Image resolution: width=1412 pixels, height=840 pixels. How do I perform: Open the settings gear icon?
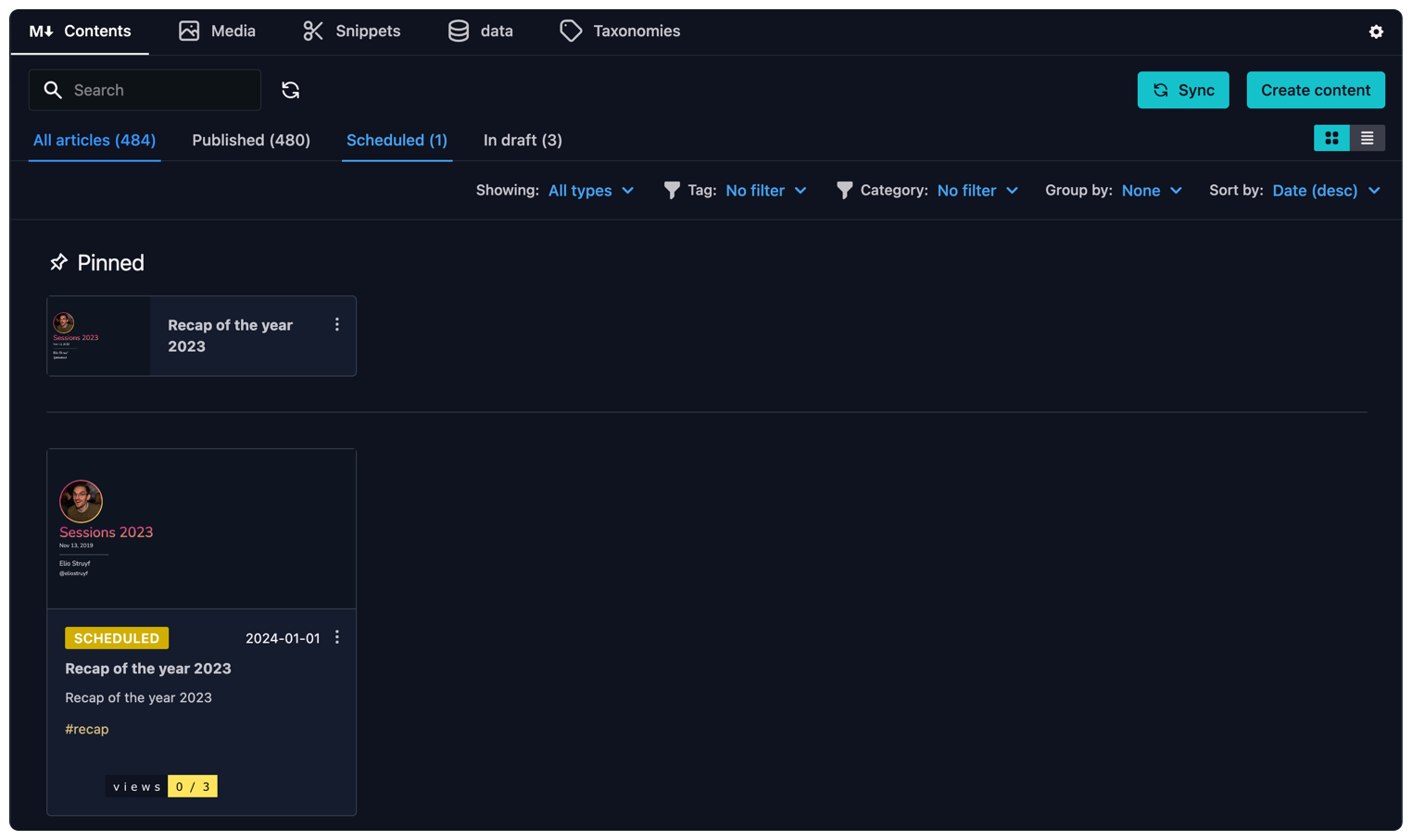[1376, 31]
